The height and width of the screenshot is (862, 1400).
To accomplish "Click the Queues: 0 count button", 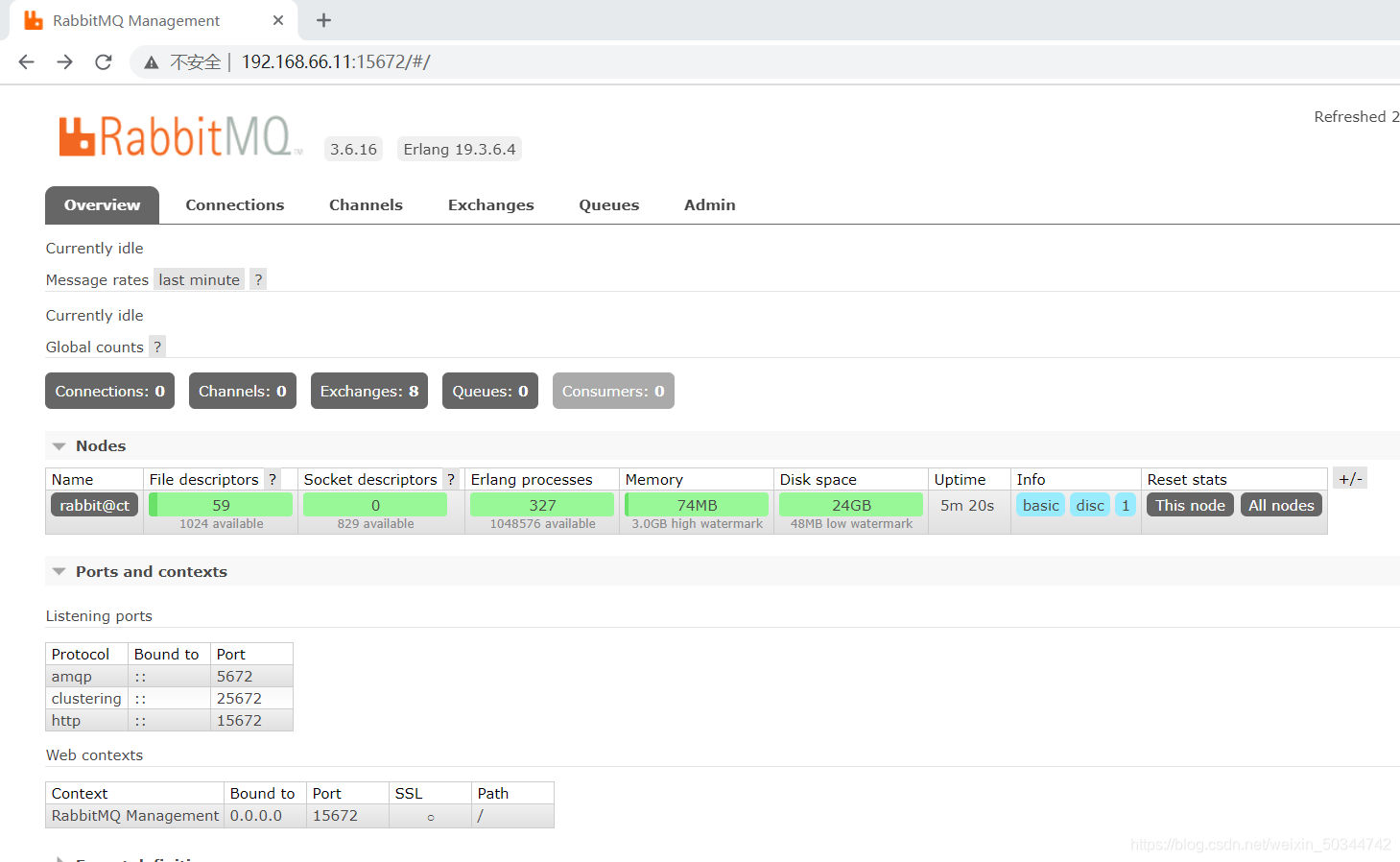I will tap(490, 391).
